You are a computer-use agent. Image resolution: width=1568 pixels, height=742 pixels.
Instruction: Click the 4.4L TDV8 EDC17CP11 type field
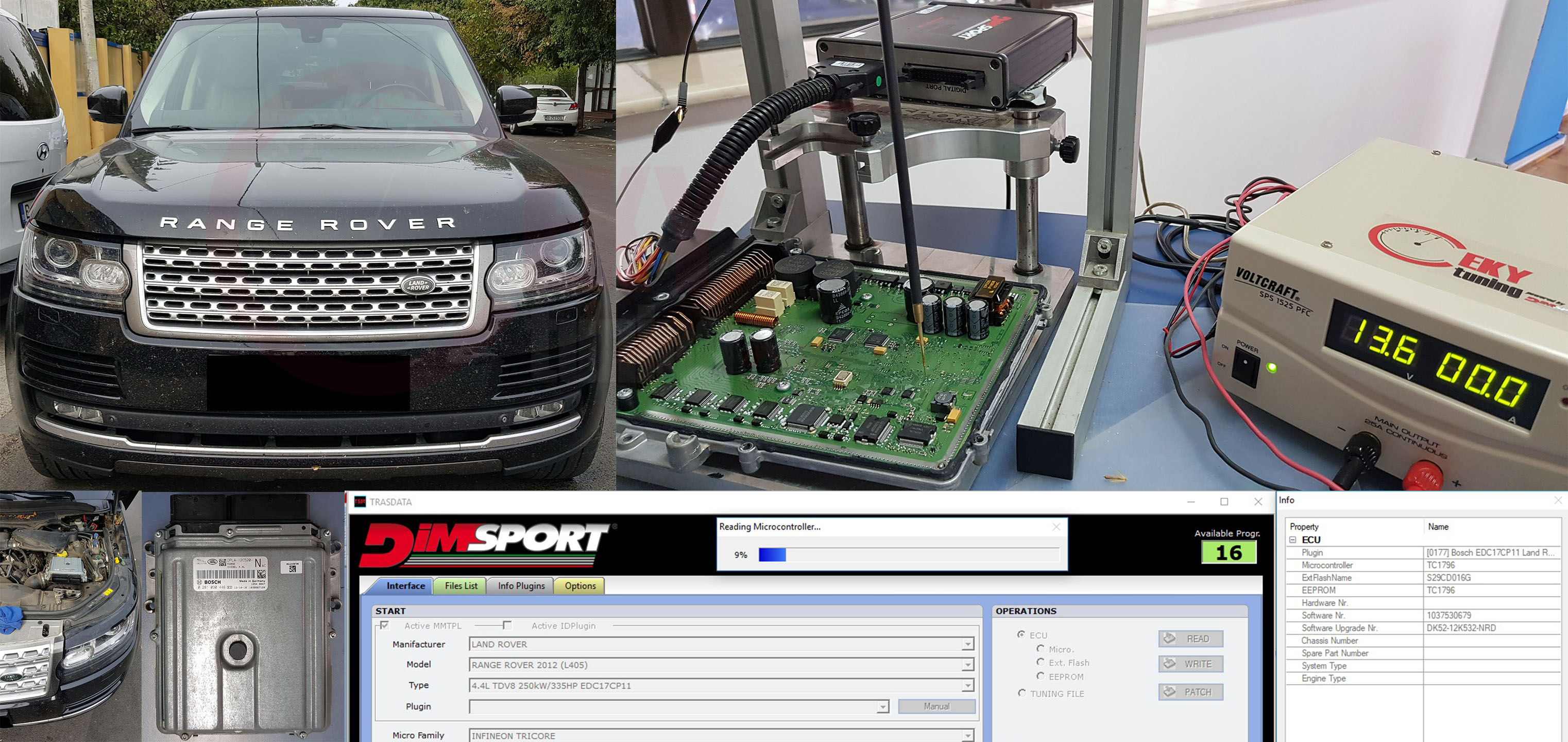click(x=721, y=685)
